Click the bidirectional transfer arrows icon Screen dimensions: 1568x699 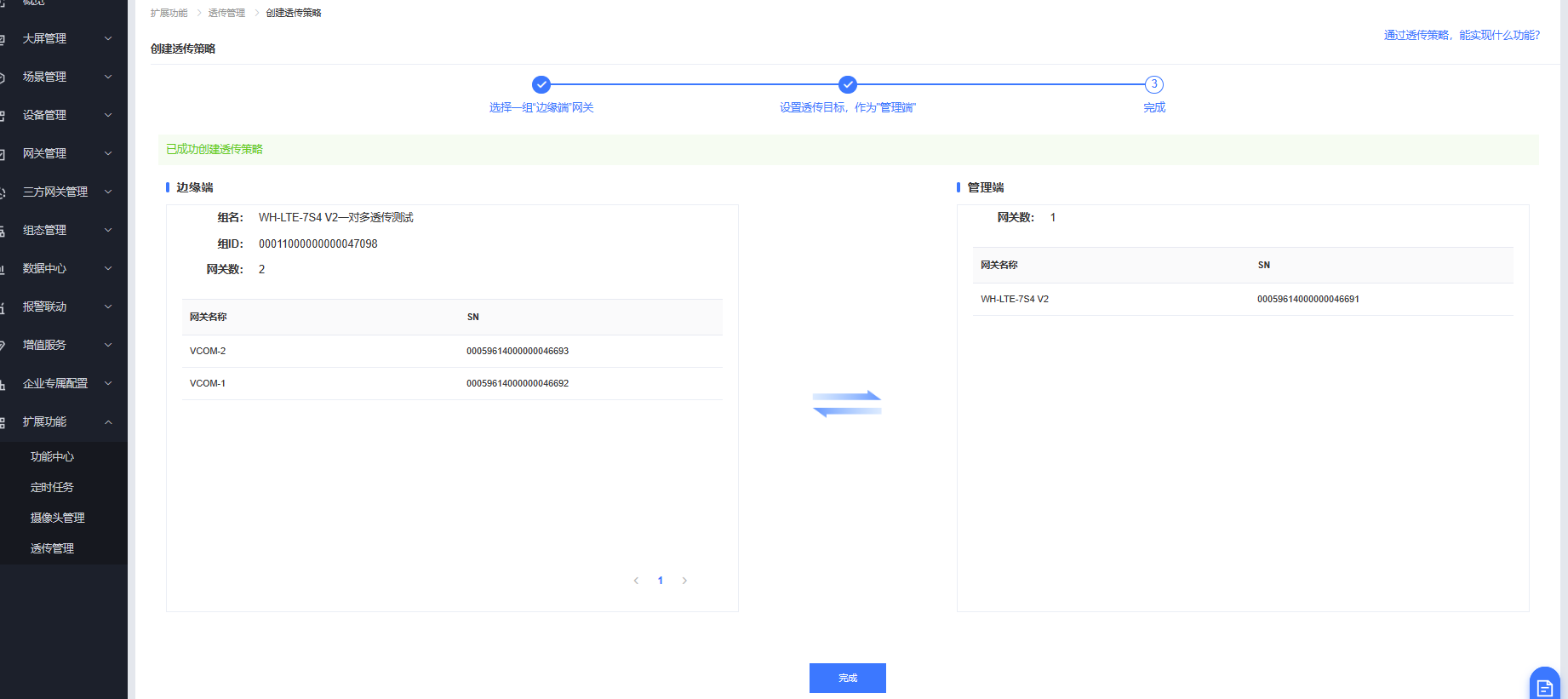(x=846, y=404)
